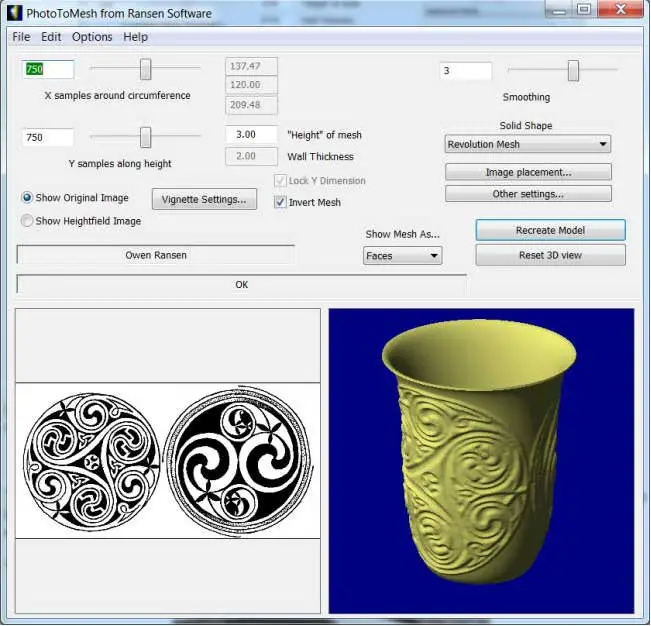651x626 pixels.
Task: Click the Height of mesh input field
Action: (251, 135)
